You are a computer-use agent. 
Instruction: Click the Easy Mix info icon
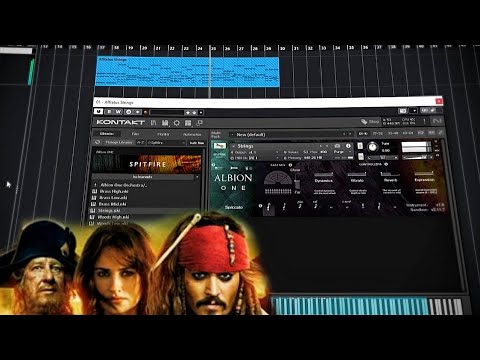tap(290, 165)
